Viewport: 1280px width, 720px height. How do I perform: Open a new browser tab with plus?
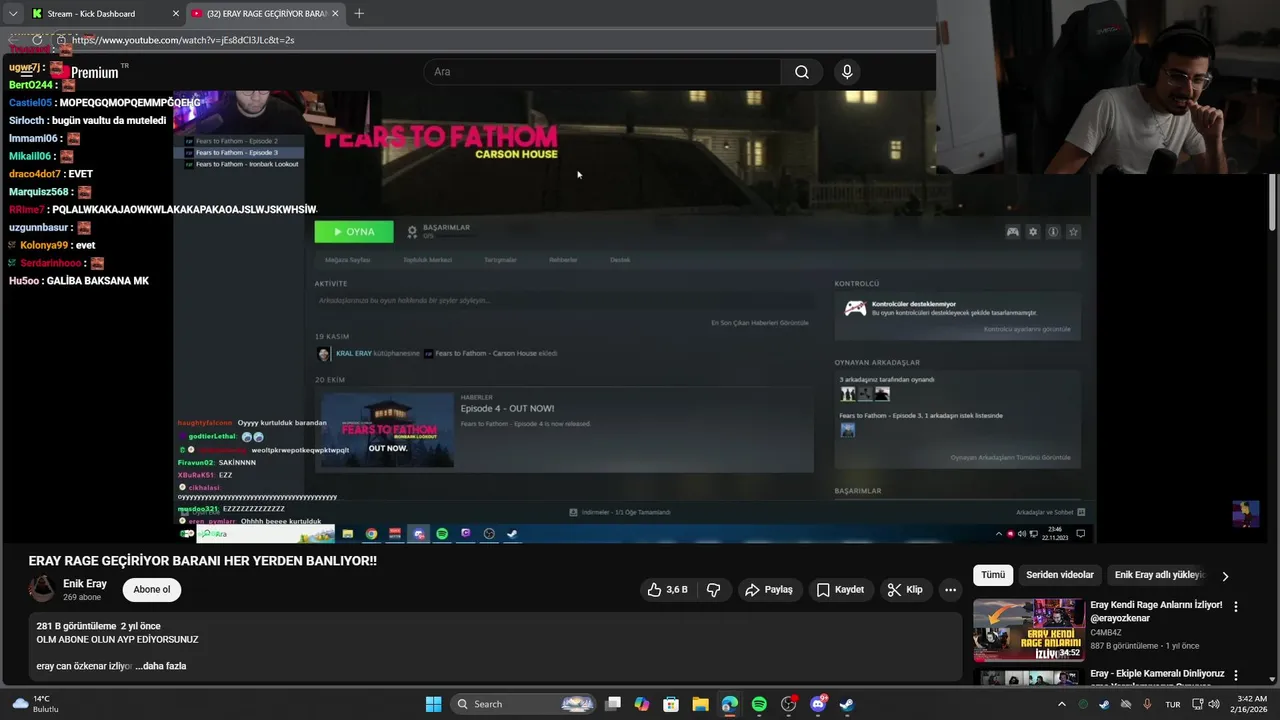(359, 14)
